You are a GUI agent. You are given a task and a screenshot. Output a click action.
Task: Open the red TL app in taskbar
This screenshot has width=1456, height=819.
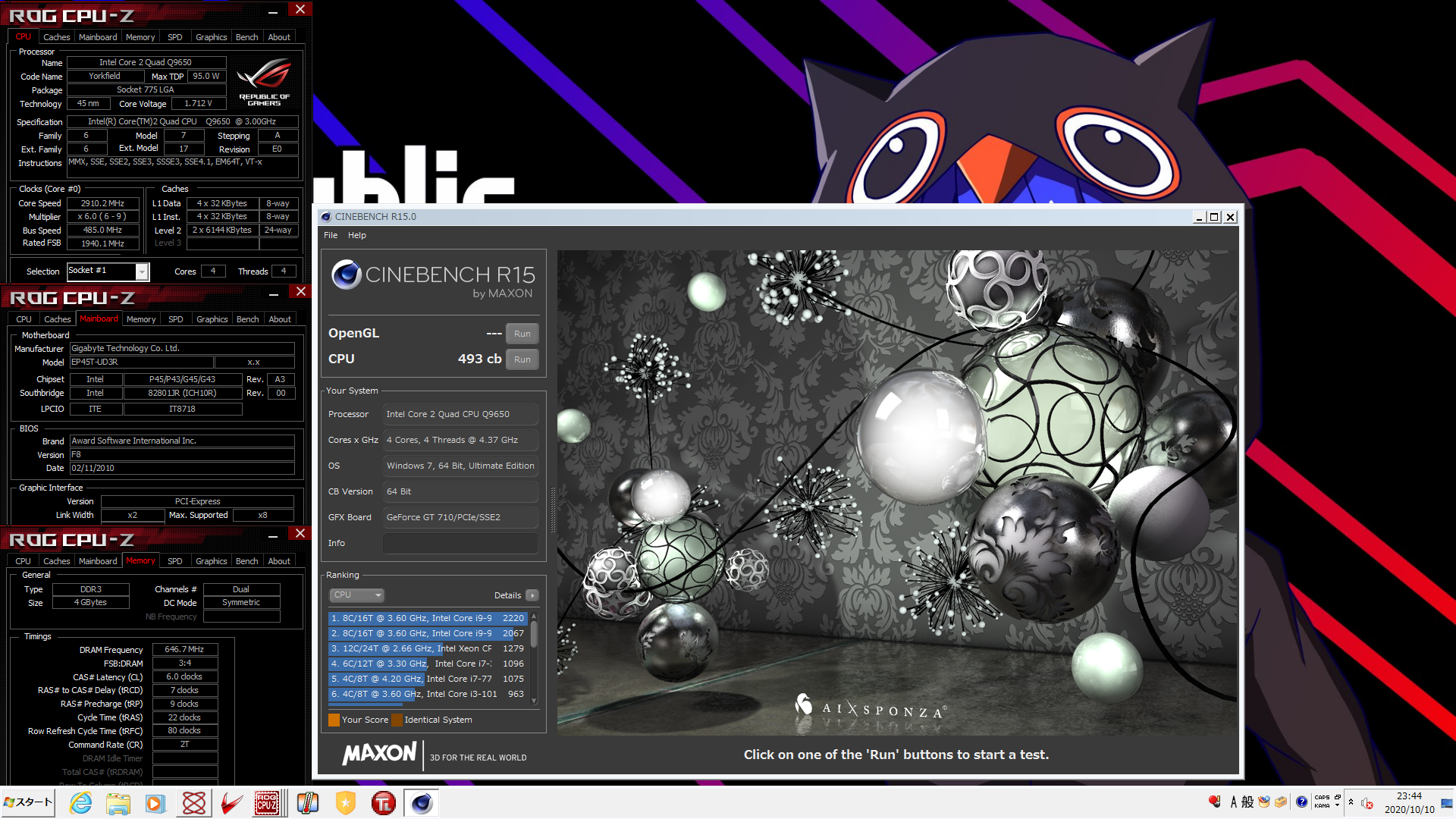click(x=384, y=803)
